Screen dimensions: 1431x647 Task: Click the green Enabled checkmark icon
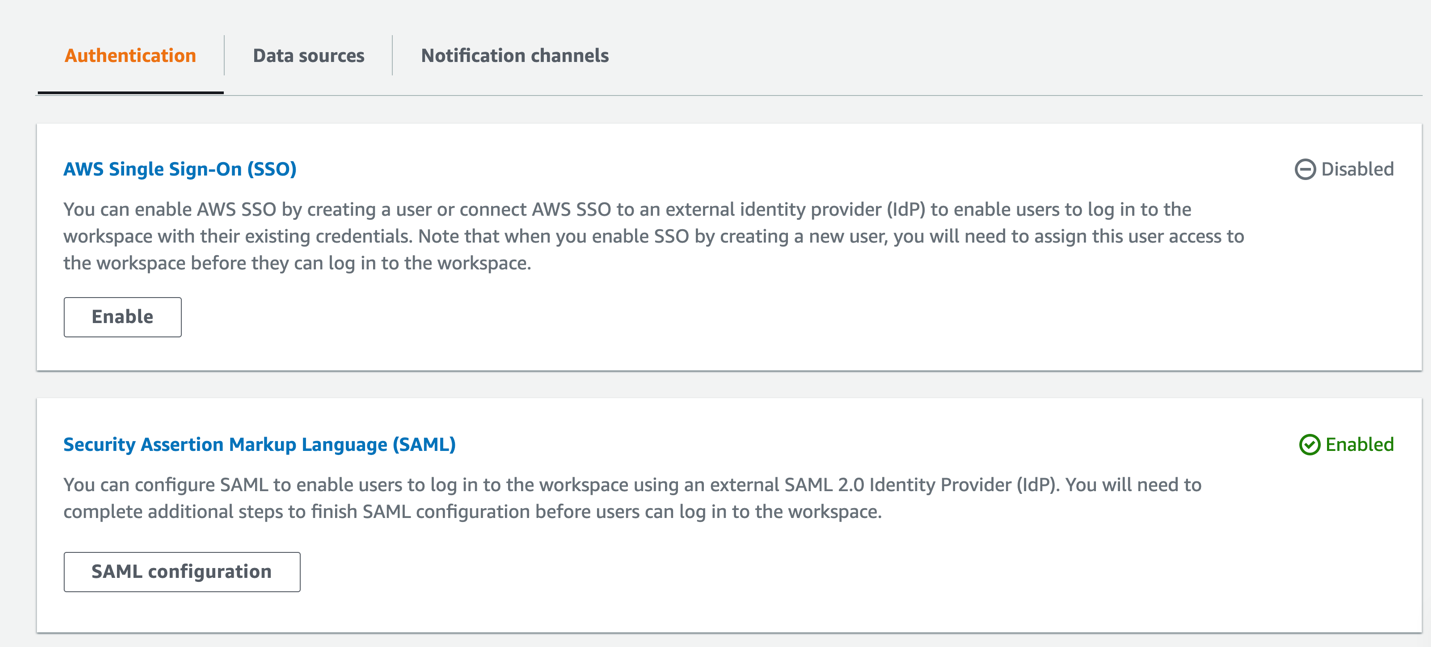tap(1309, 445)
